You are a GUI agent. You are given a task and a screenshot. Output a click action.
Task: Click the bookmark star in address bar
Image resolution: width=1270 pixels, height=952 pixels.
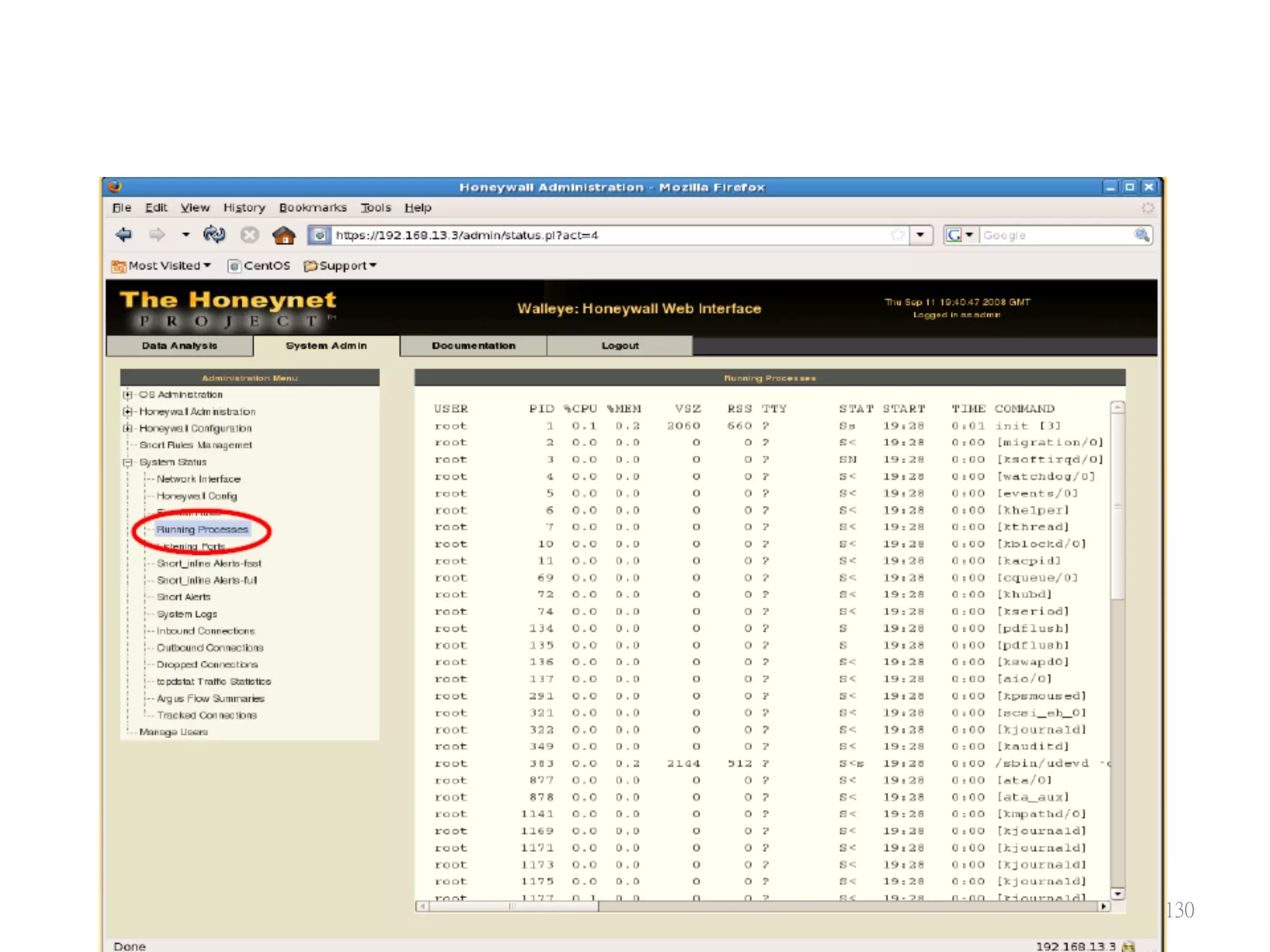click(x=897, y=235)
